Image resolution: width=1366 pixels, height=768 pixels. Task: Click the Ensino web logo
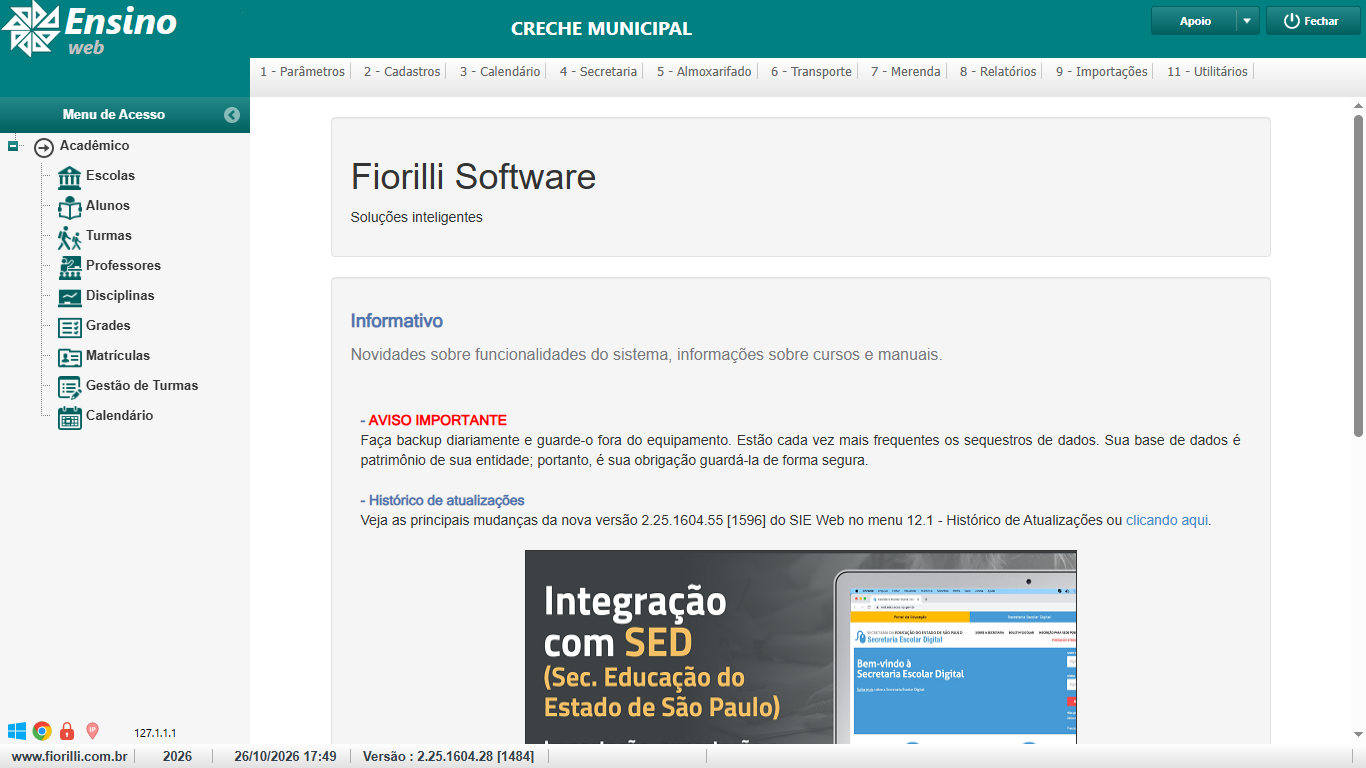(89, 28)
